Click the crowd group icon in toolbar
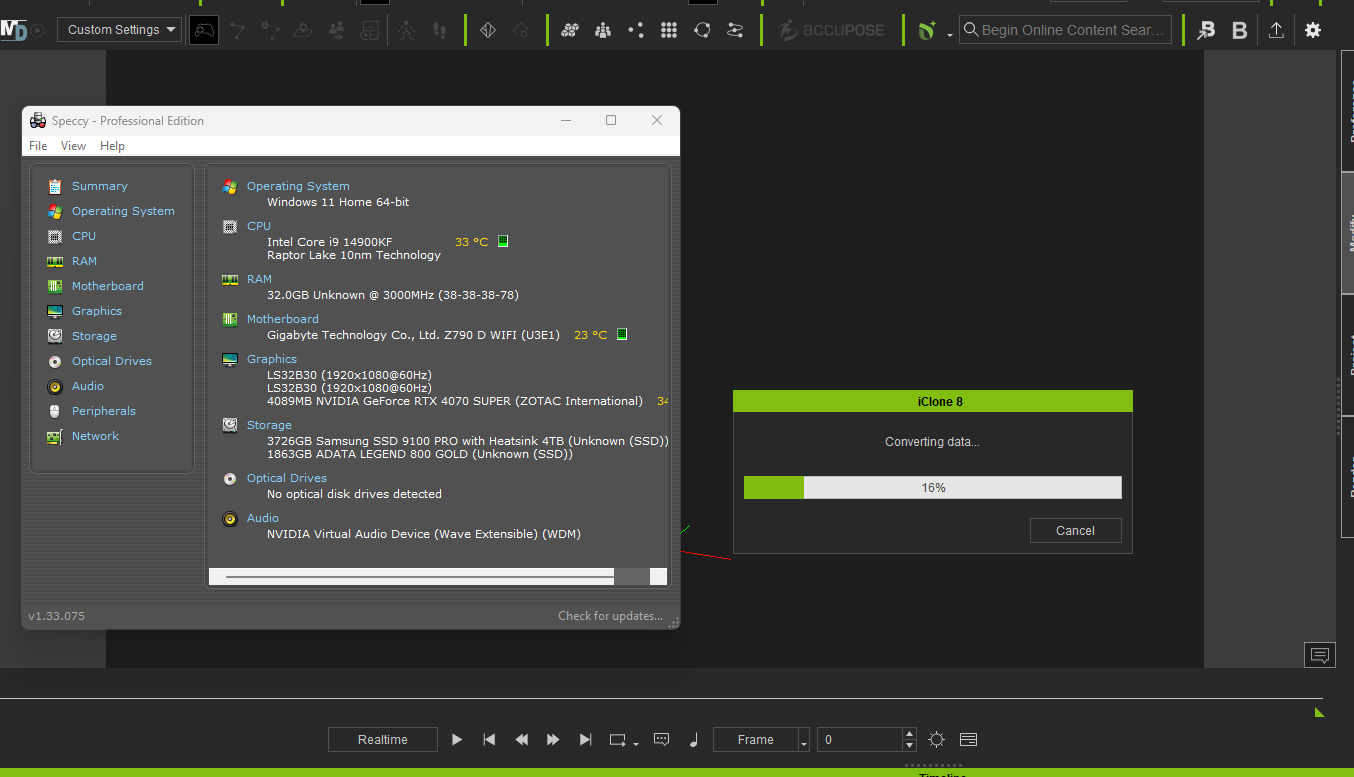This screenshot has width=1354, height=777. pyautogui.click(x=602, y=30)
